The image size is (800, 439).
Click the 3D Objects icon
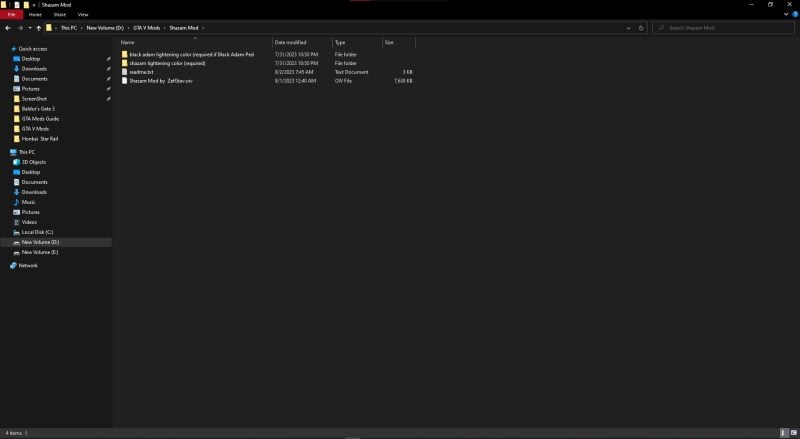pyautogui.click(x=16, y=162)
